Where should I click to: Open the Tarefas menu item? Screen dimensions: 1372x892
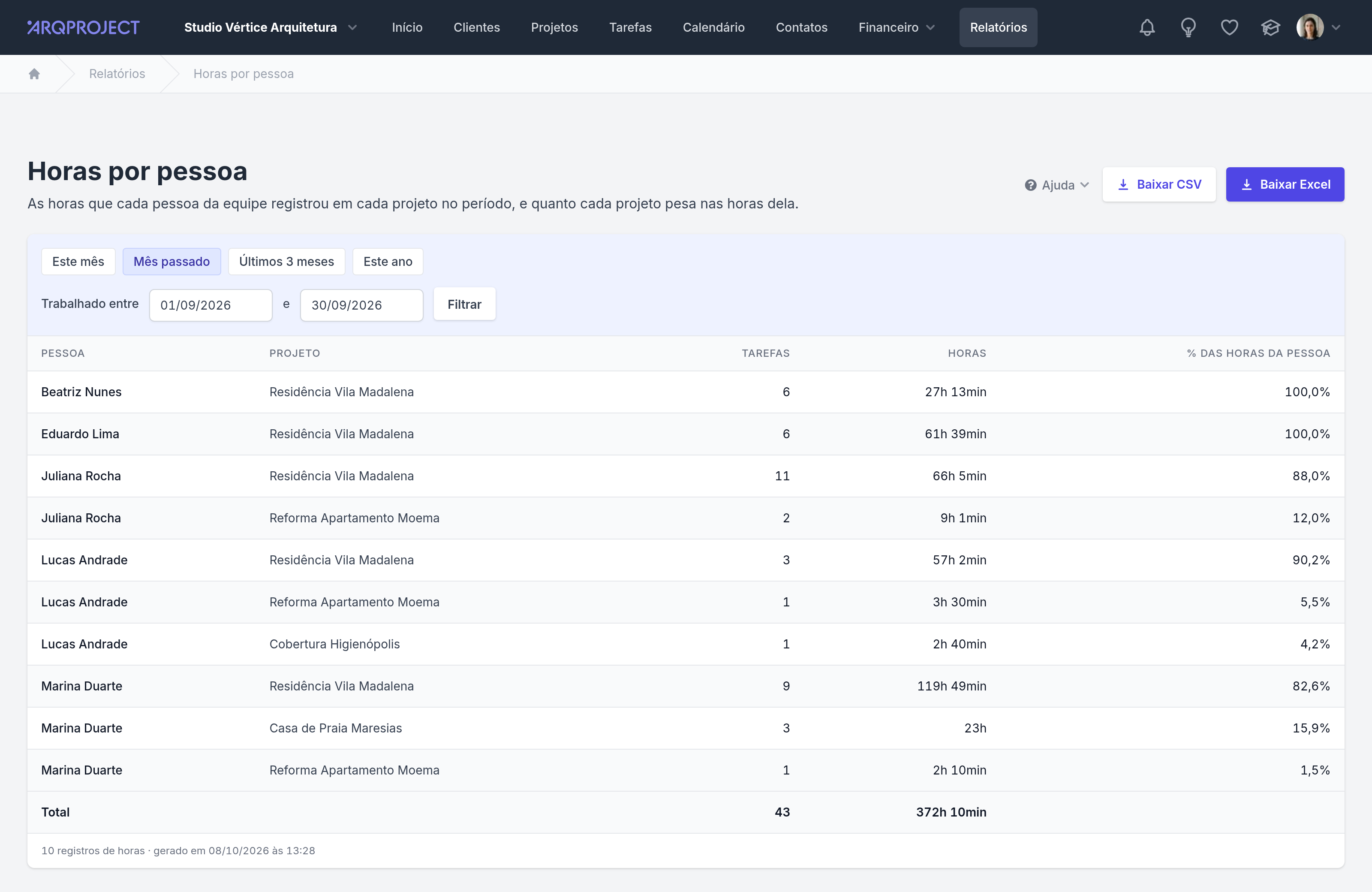point(630,27)
